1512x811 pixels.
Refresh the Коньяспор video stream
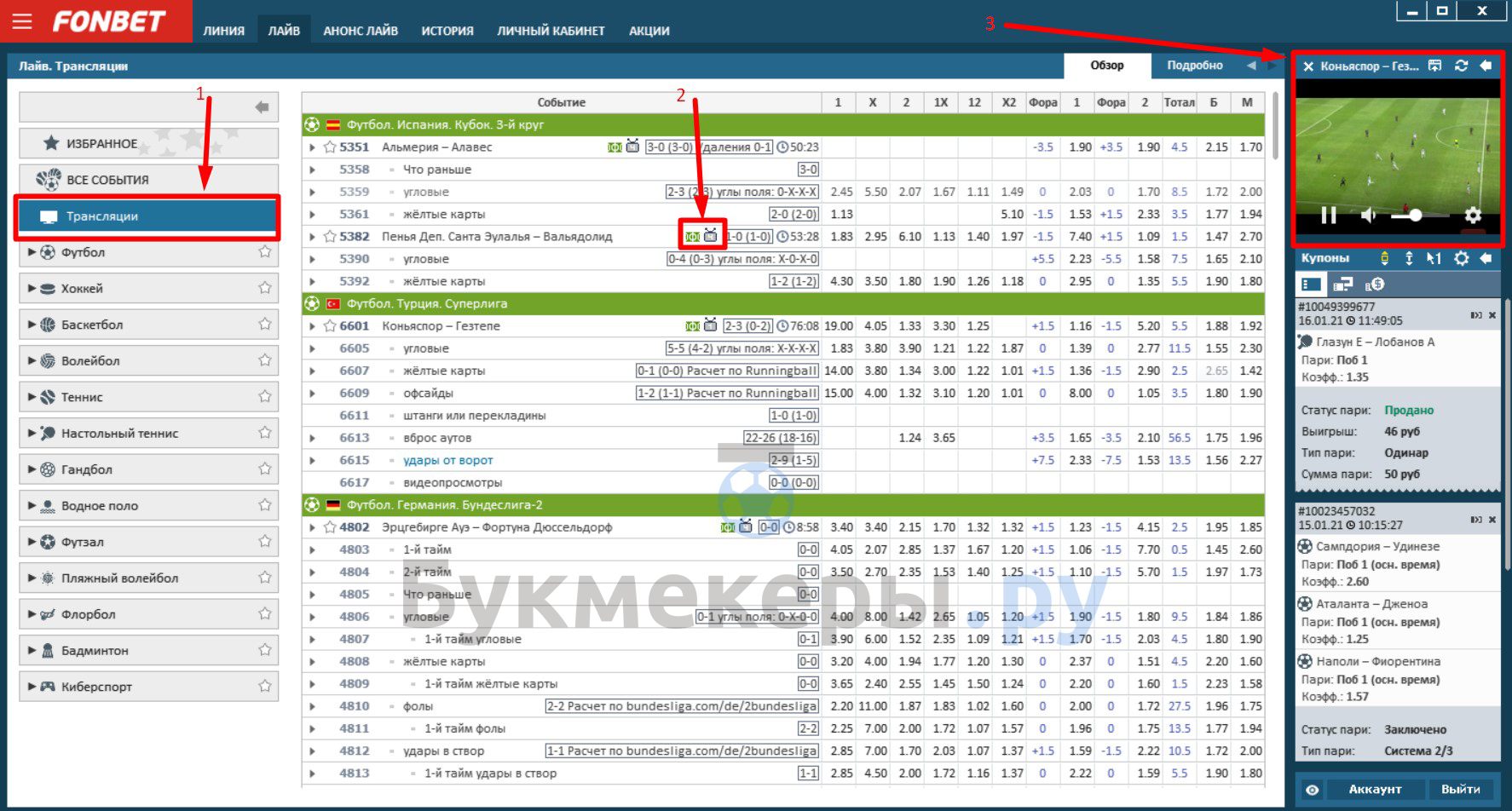pyautogui.click(x=1461, y=66)
